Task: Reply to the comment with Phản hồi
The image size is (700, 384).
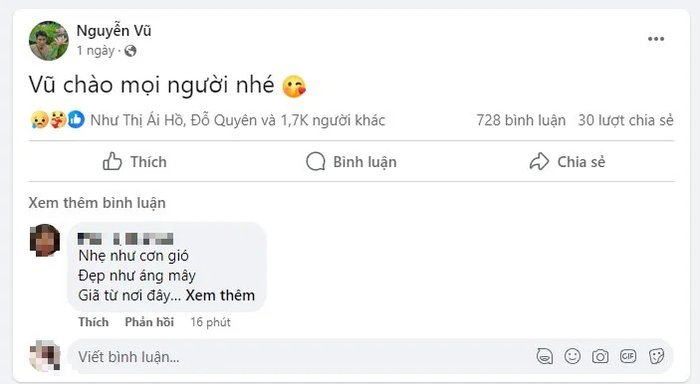Action: pyautogui.click(x=150, y=322)
